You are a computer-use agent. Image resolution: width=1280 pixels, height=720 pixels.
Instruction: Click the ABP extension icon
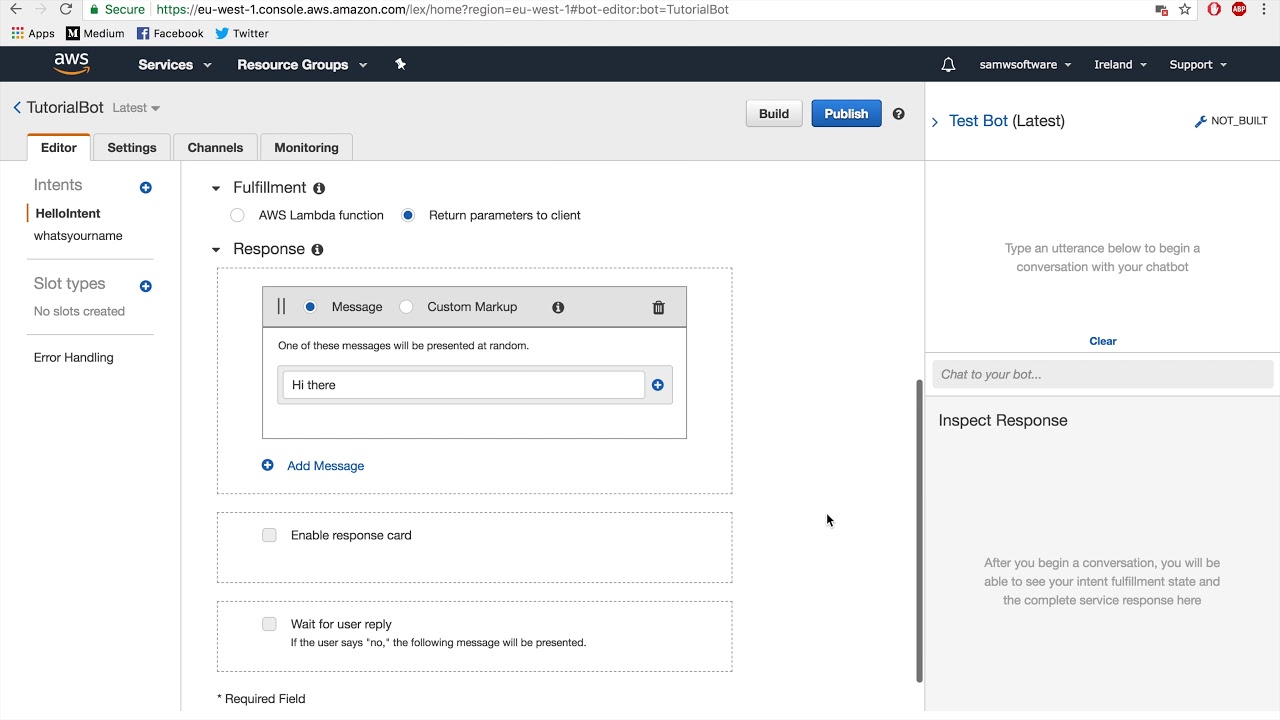click(1239, 9)
